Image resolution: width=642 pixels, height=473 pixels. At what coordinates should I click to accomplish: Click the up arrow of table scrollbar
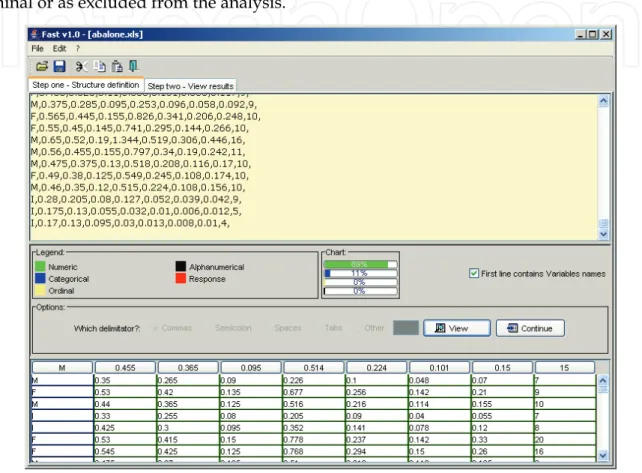(603, 380)
